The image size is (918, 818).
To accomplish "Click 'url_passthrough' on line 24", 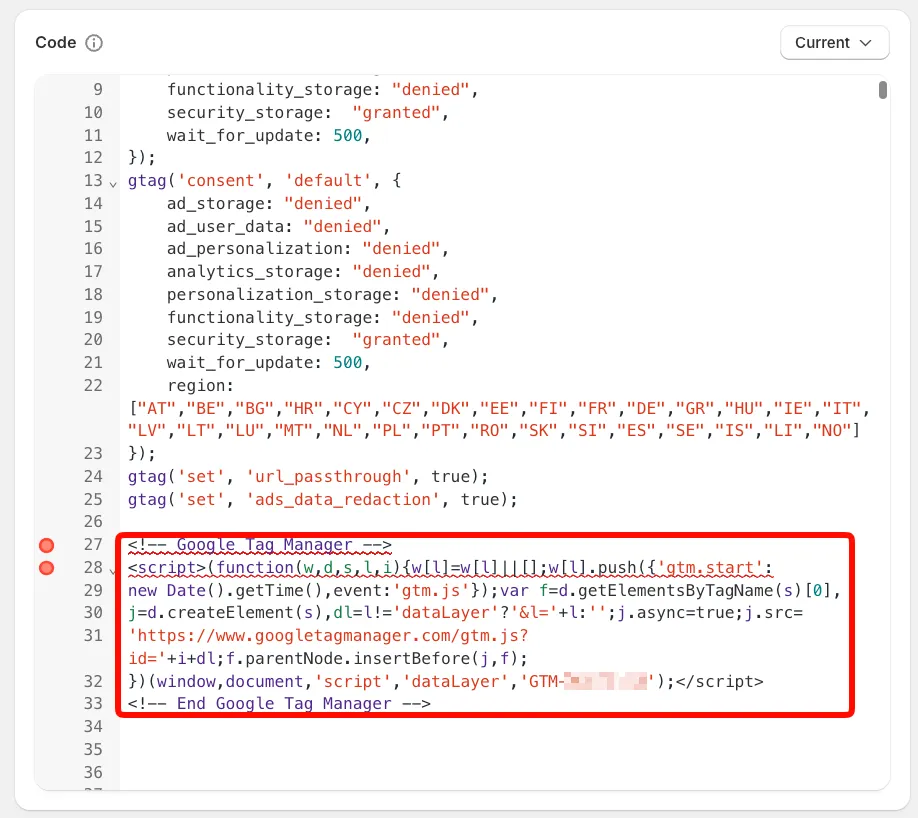I will pos(327,477).
